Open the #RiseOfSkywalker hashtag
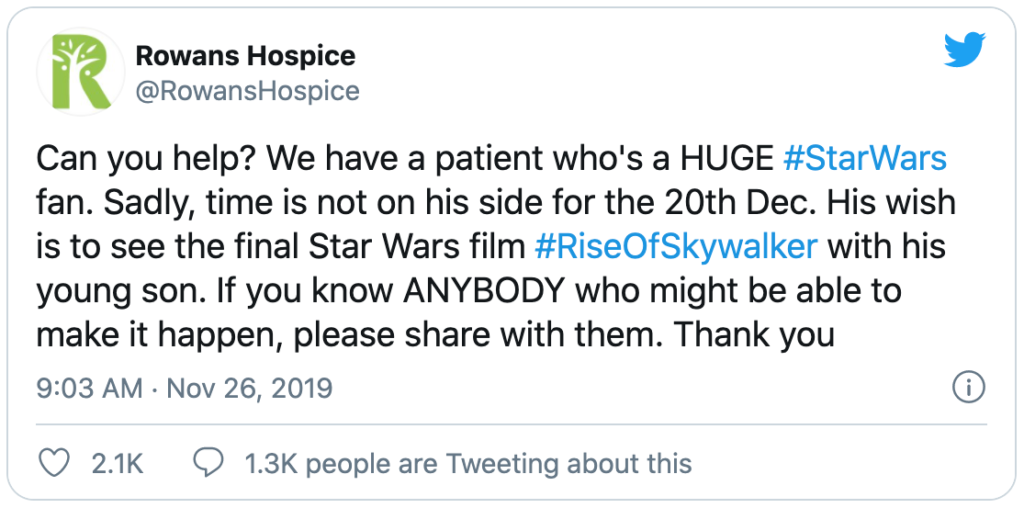 click(677, 247)
